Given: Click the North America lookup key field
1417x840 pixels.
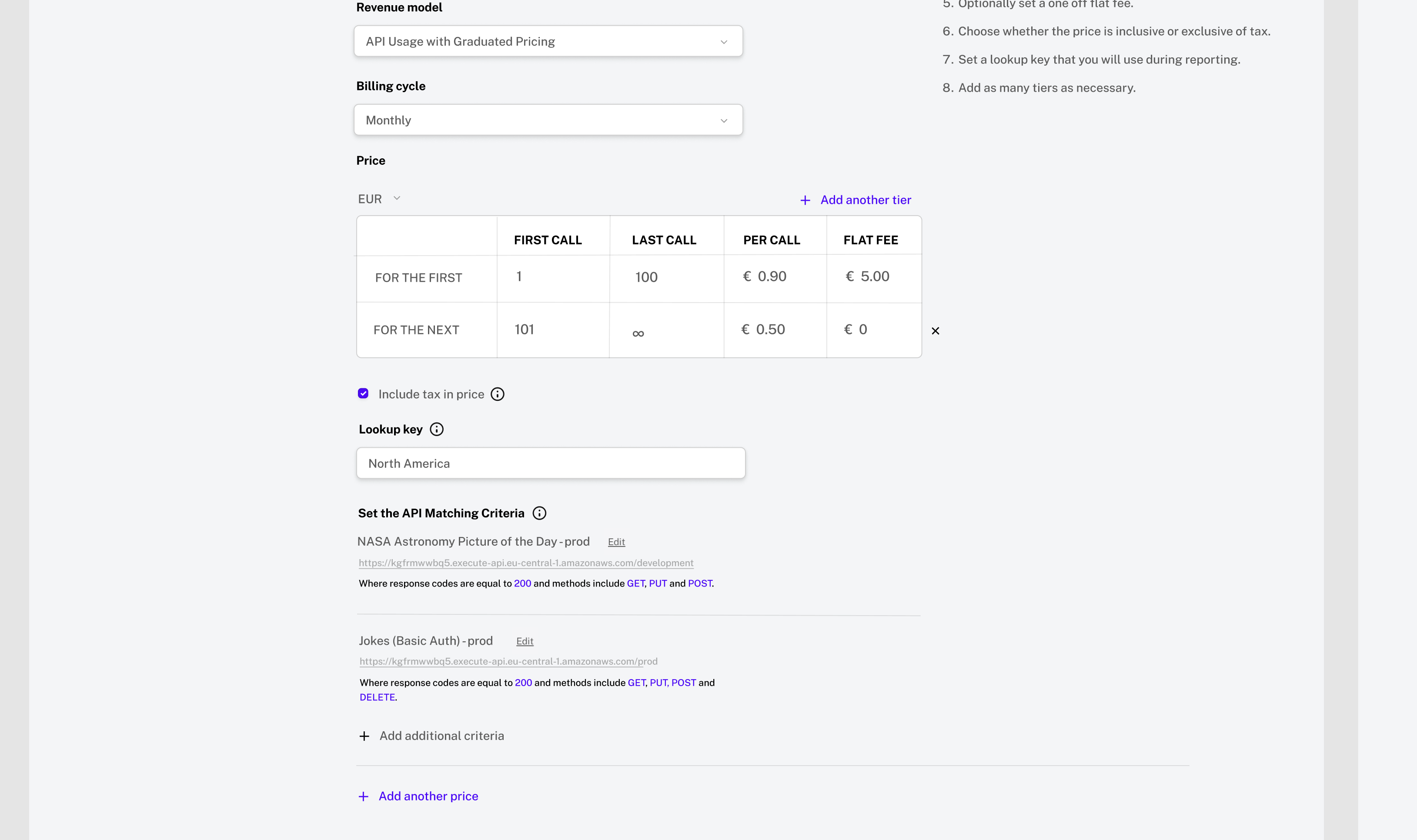Looking at the screenshot, I should click(551, 463).
